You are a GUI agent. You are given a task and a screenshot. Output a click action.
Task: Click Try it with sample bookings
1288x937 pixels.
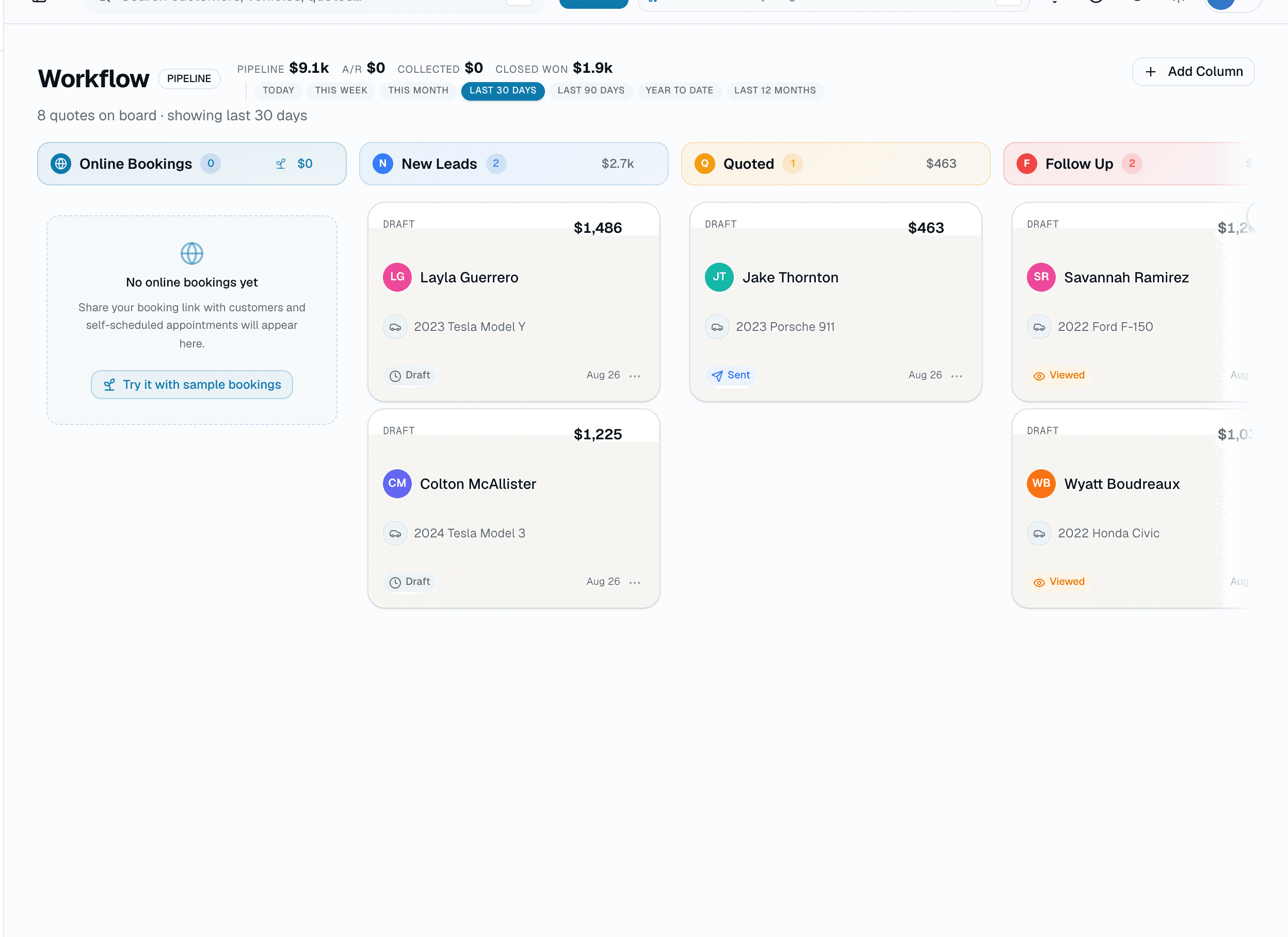[x=192, y=385]
